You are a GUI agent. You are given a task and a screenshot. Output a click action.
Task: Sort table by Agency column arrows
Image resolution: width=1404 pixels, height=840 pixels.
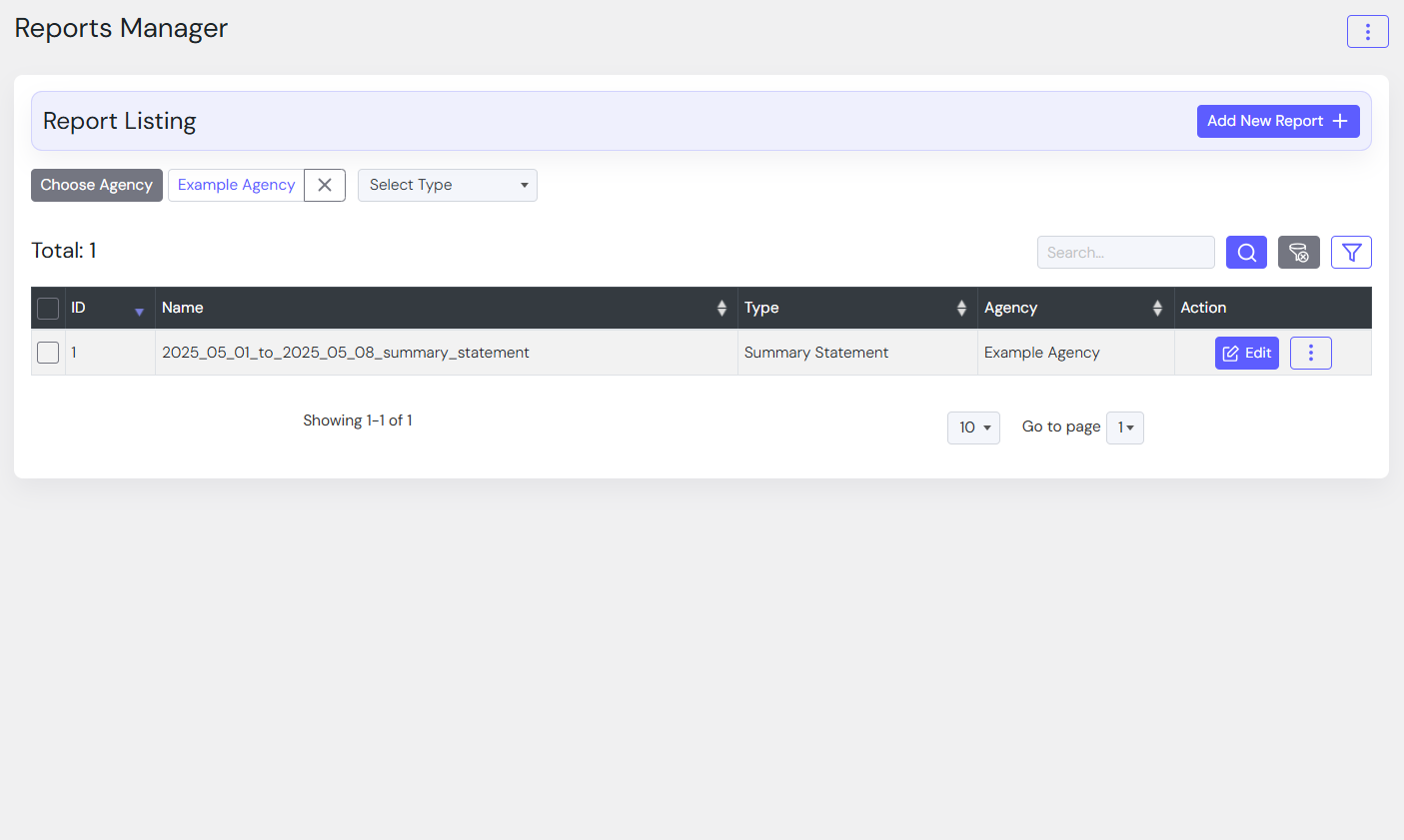point(1157,309)
